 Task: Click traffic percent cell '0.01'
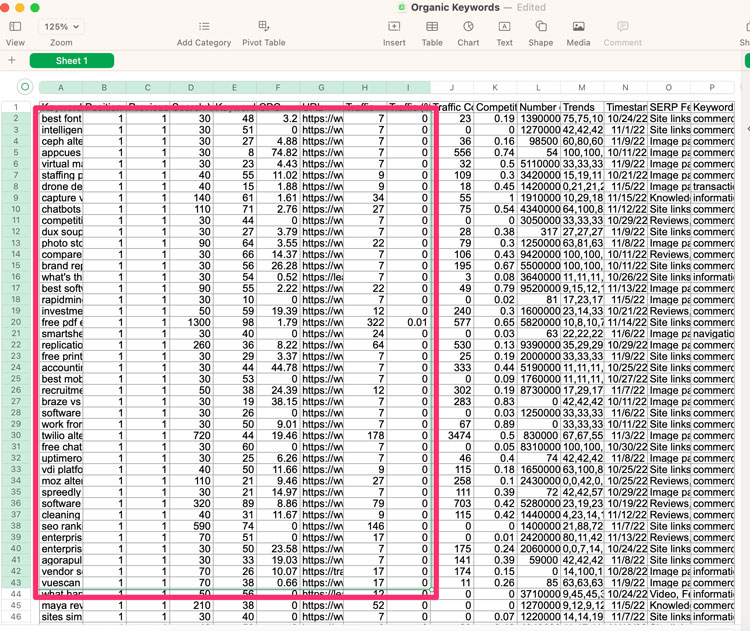[x=408, y=322]
